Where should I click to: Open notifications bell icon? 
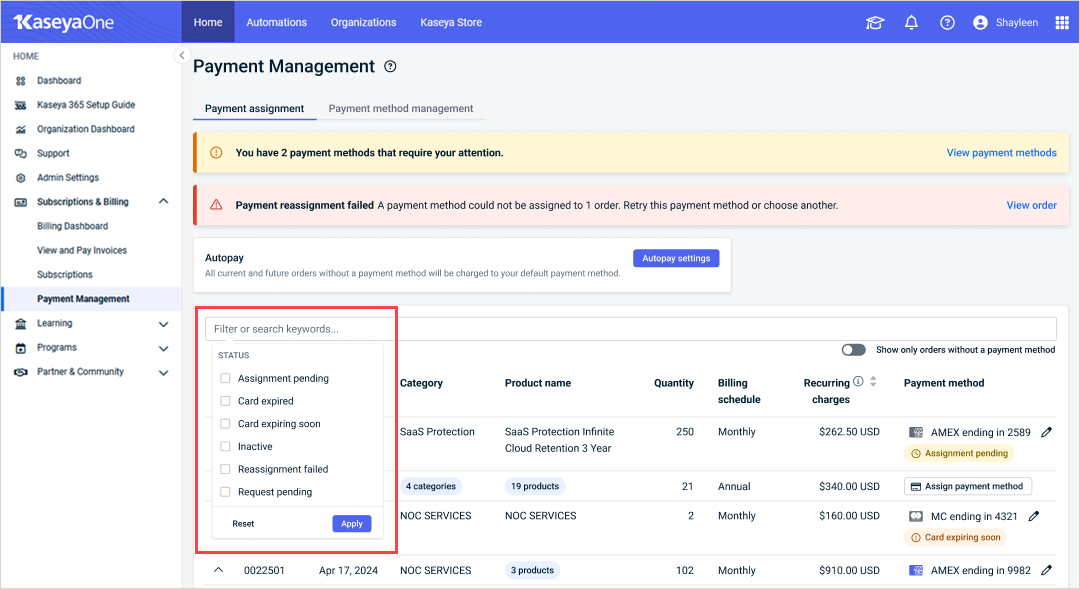point(911,23)
